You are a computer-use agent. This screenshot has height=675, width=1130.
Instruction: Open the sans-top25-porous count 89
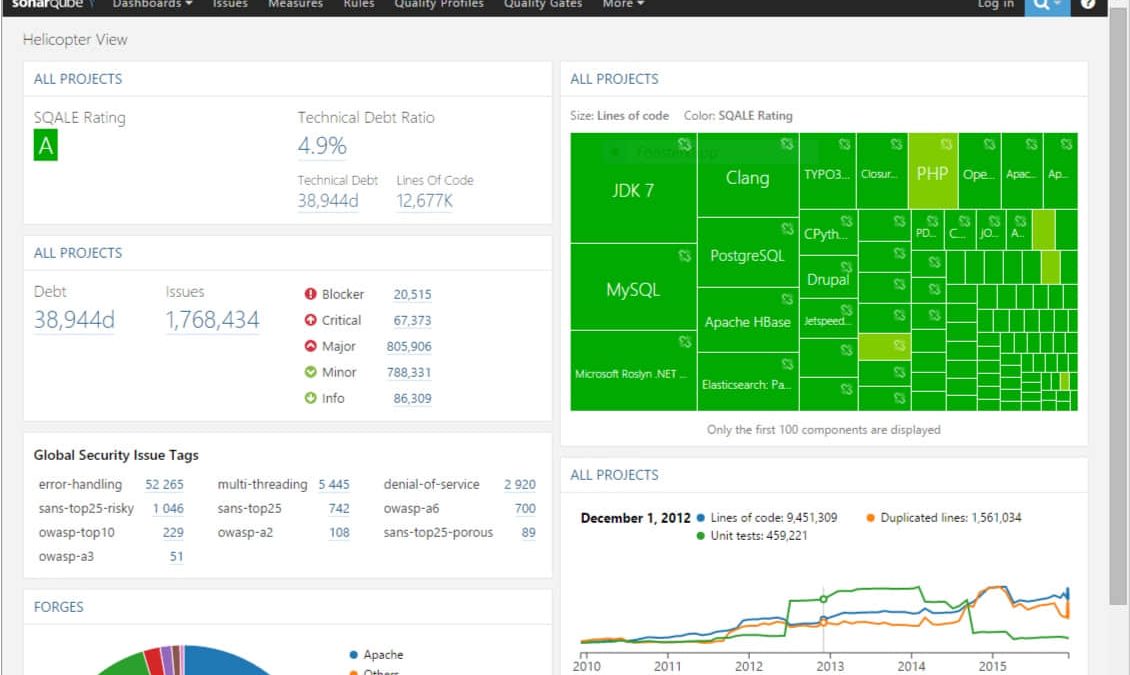tap(529, 532)
